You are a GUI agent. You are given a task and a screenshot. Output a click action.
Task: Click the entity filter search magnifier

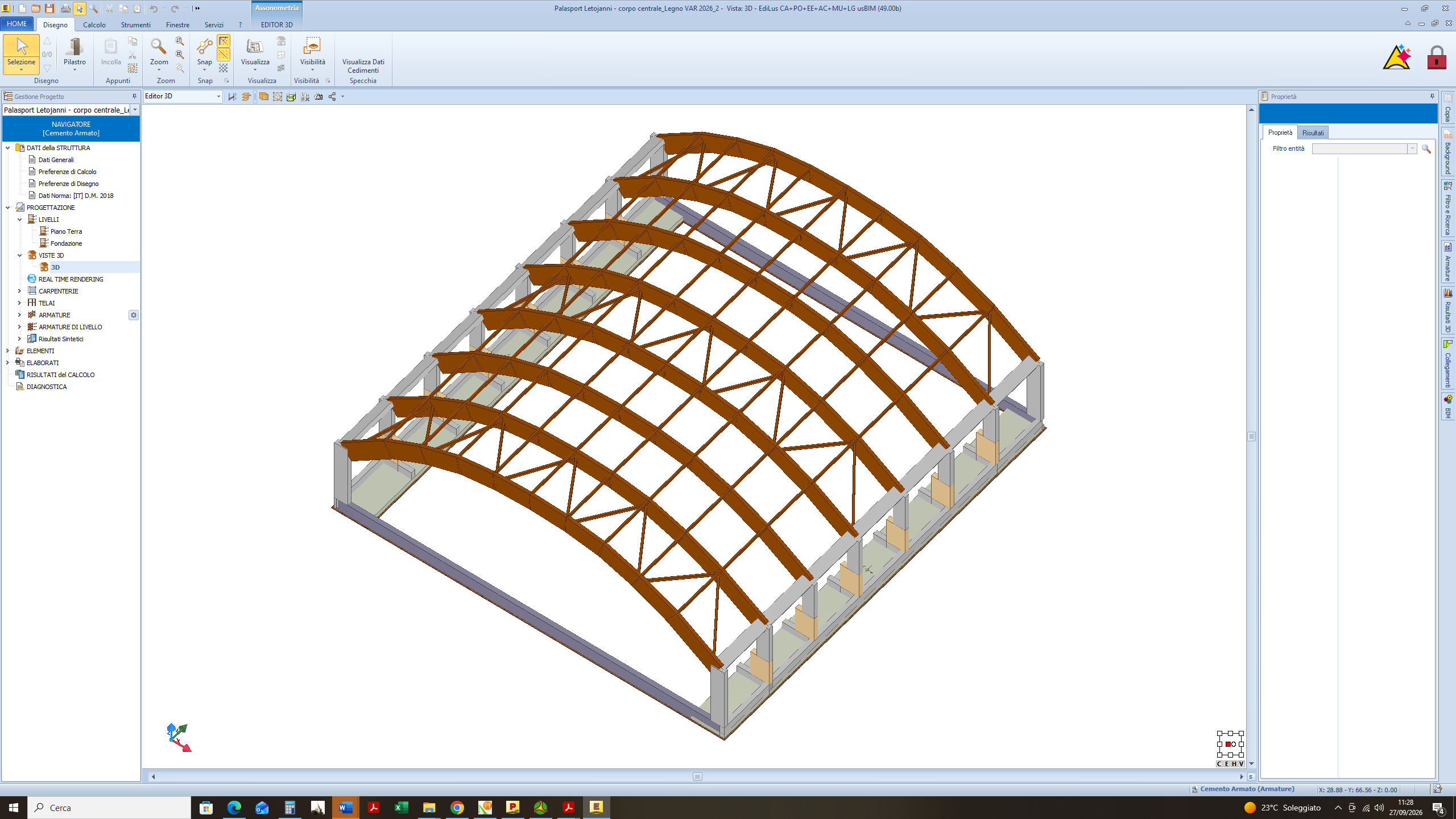1426,148
